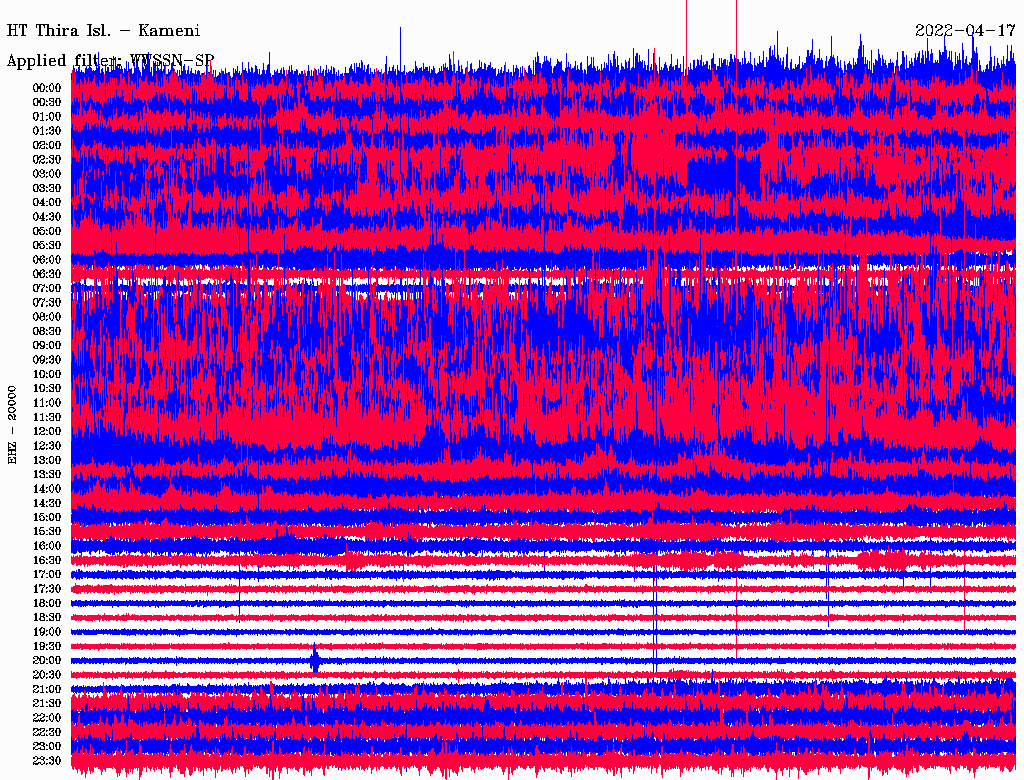Click the 18:30 time row label

coord(47,618)
